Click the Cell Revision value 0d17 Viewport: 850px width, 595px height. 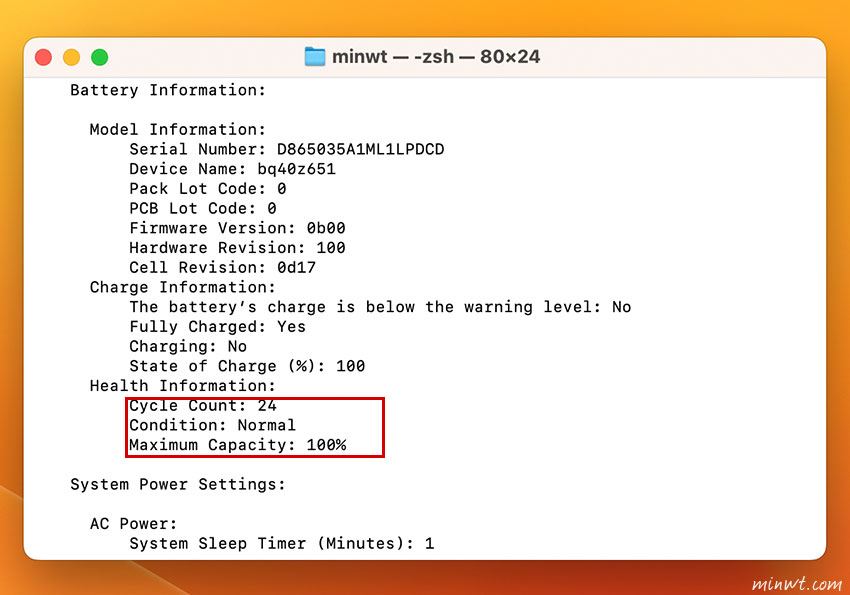click(296, 267)
